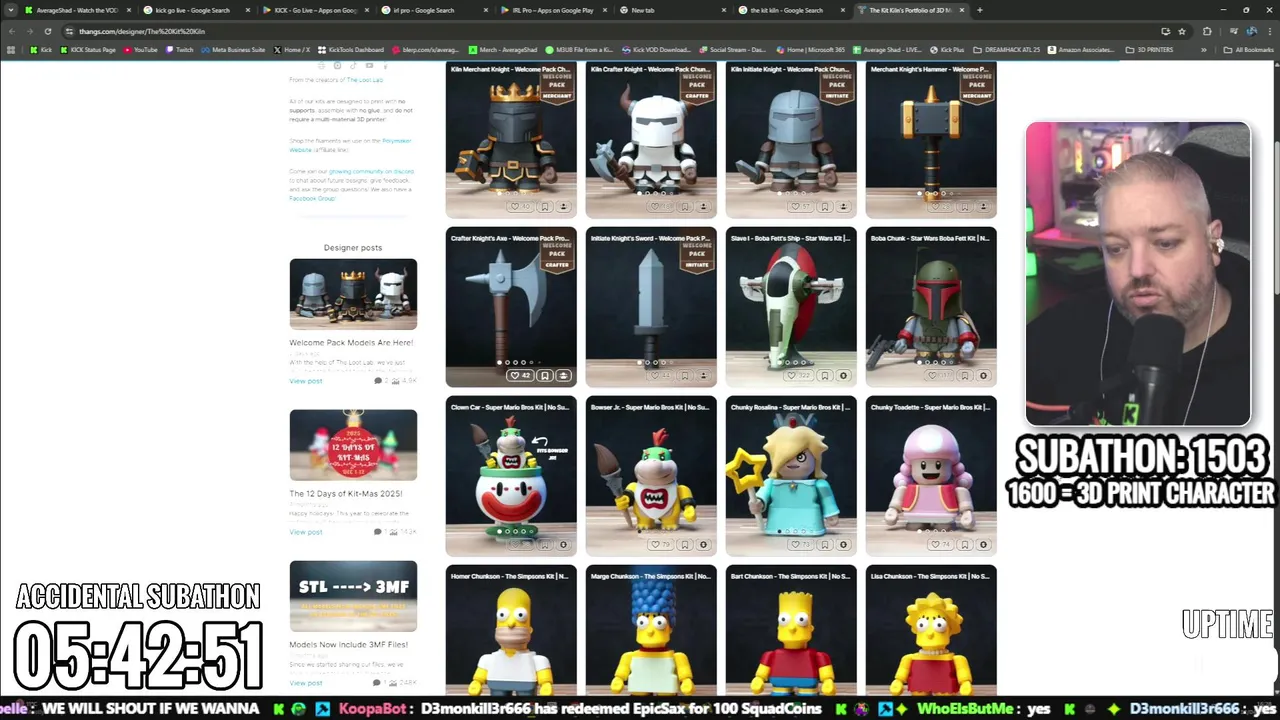Like the Chunky Rosalina model

[800, 545]
